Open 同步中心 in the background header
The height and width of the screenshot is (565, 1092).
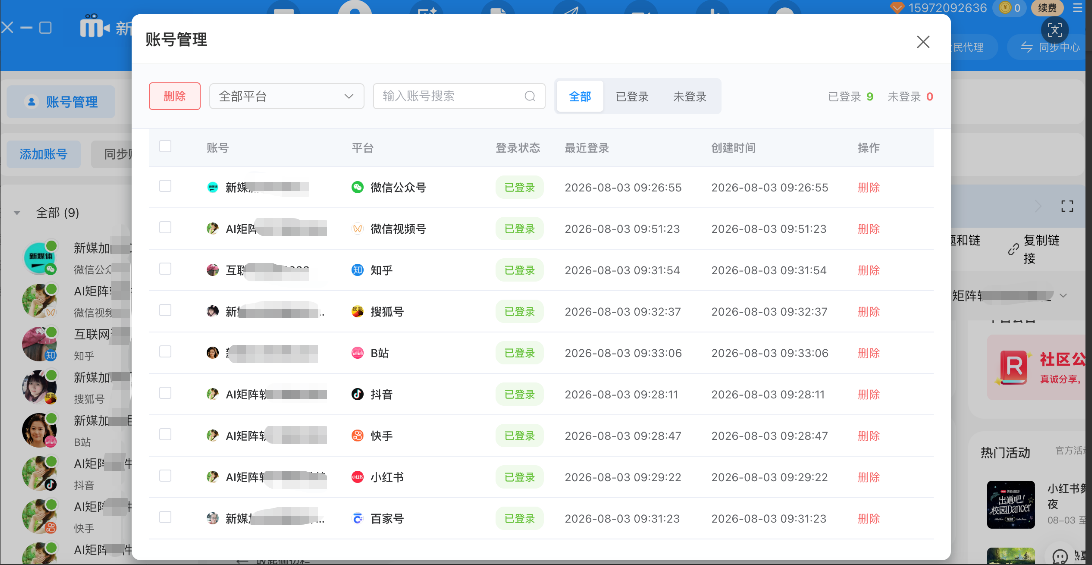pos(1050,47)
